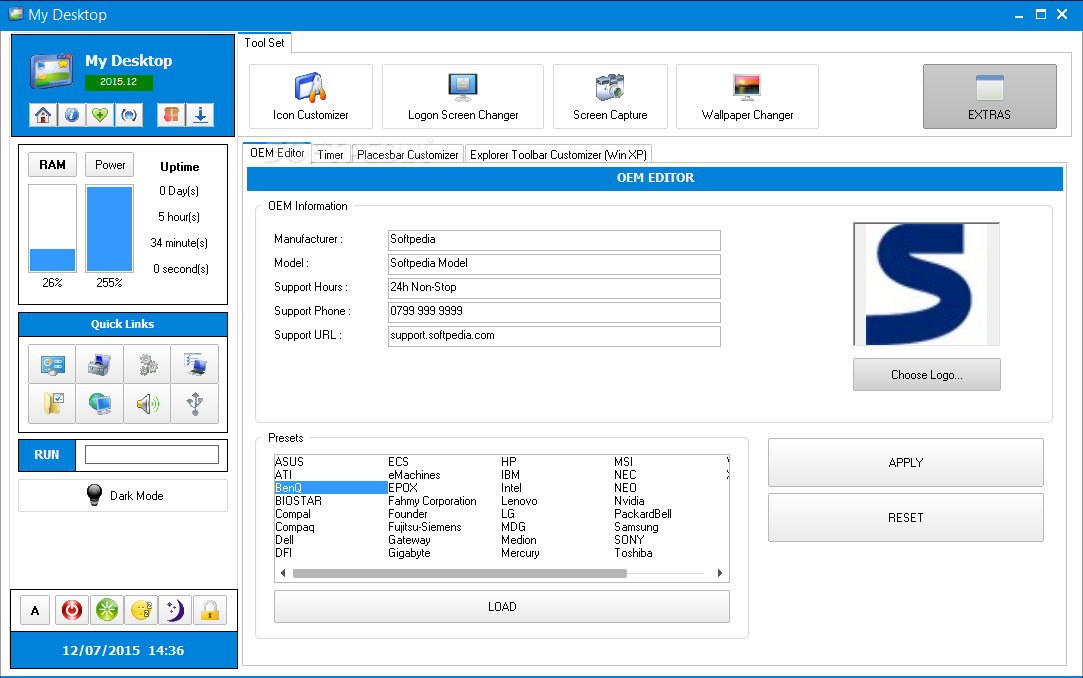Image resolution: width=1083 pixels, height=678 pixels.
Task: Click the laptop checklist quick link
Action: [195, 364]
